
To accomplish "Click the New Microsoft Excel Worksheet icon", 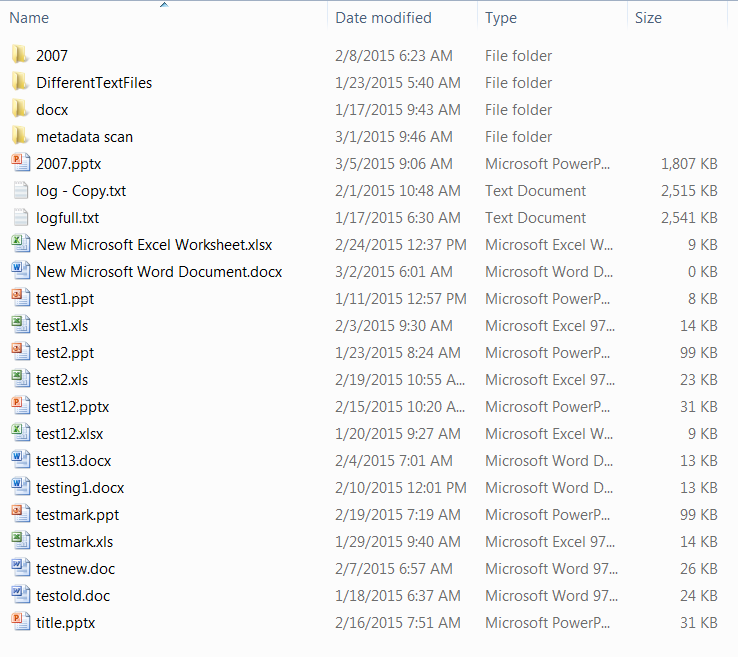I will [19, 245].
